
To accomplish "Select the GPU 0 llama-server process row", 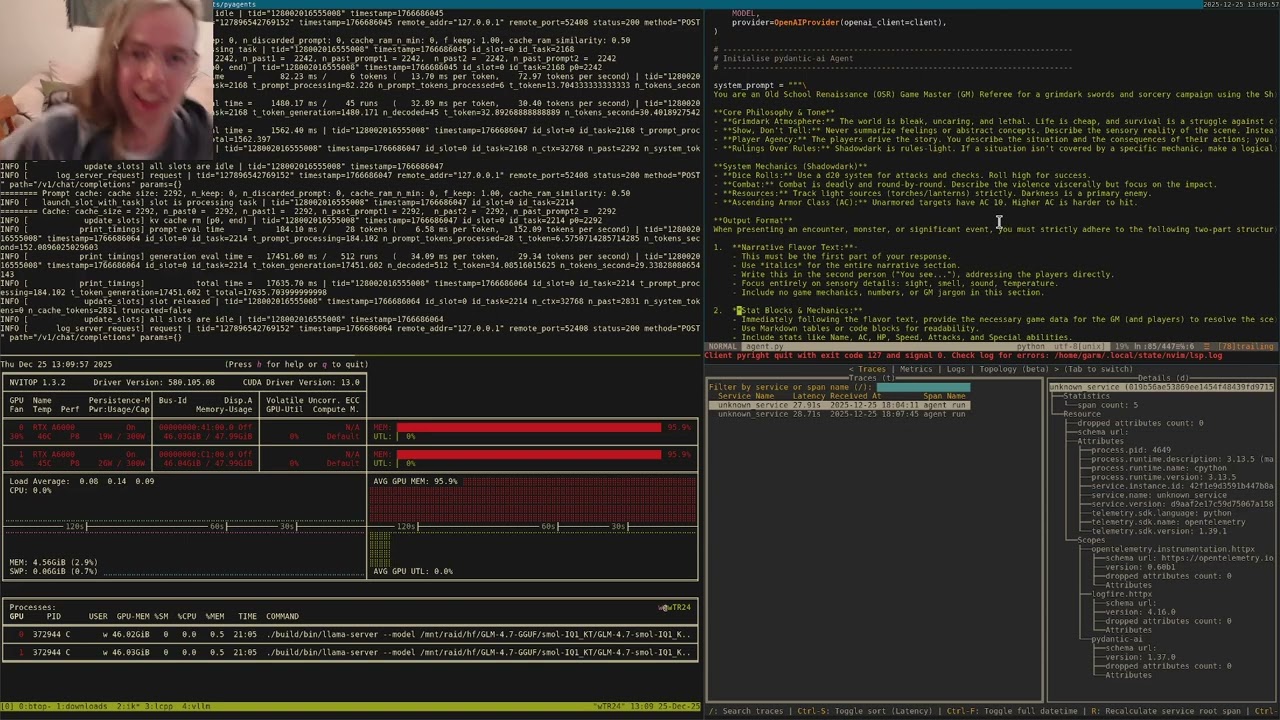I will pyautogui.click(x=348, y=634).
